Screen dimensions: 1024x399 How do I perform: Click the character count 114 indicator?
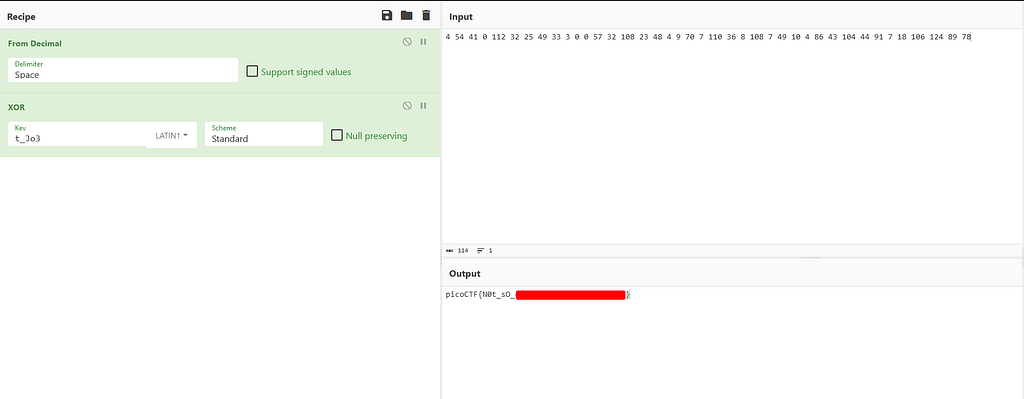[457, 250]
